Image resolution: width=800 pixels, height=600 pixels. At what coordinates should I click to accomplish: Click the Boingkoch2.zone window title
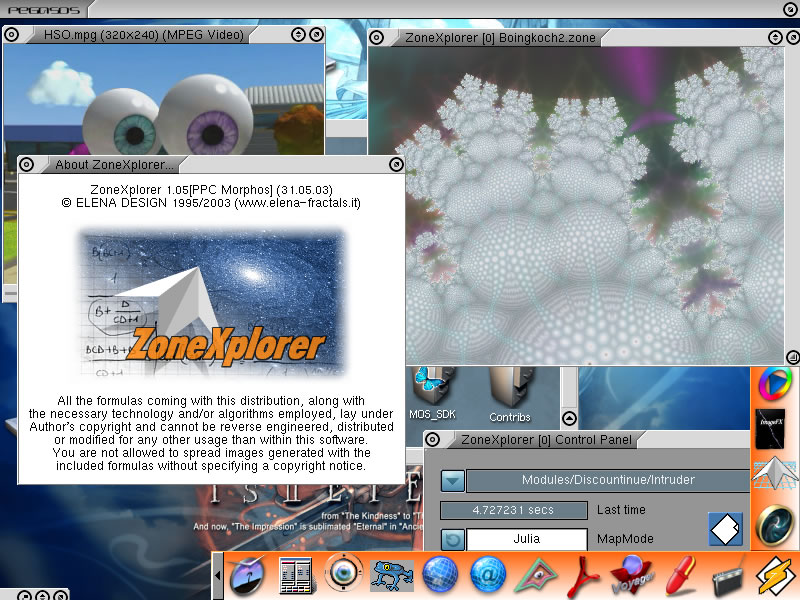click(x=500, y=38)
